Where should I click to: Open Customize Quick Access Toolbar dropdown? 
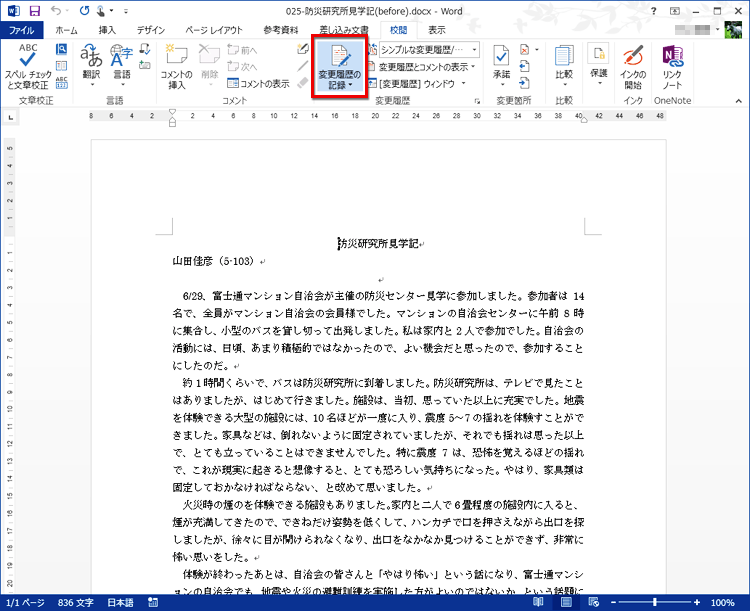click(x=126, y=11)
